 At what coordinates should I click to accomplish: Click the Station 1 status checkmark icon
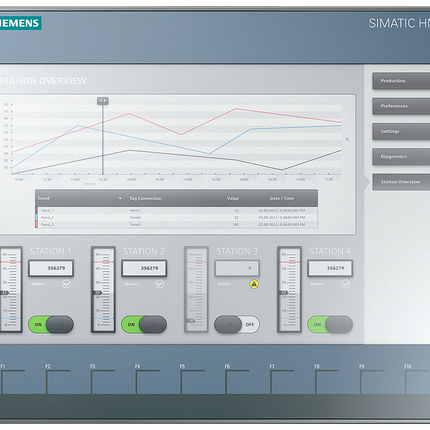pos(66,284)
